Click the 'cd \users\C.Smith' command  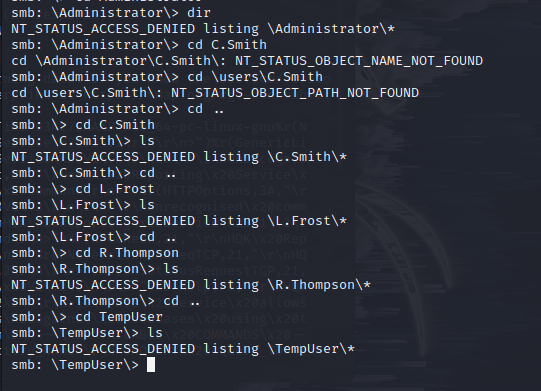[255, 77]
